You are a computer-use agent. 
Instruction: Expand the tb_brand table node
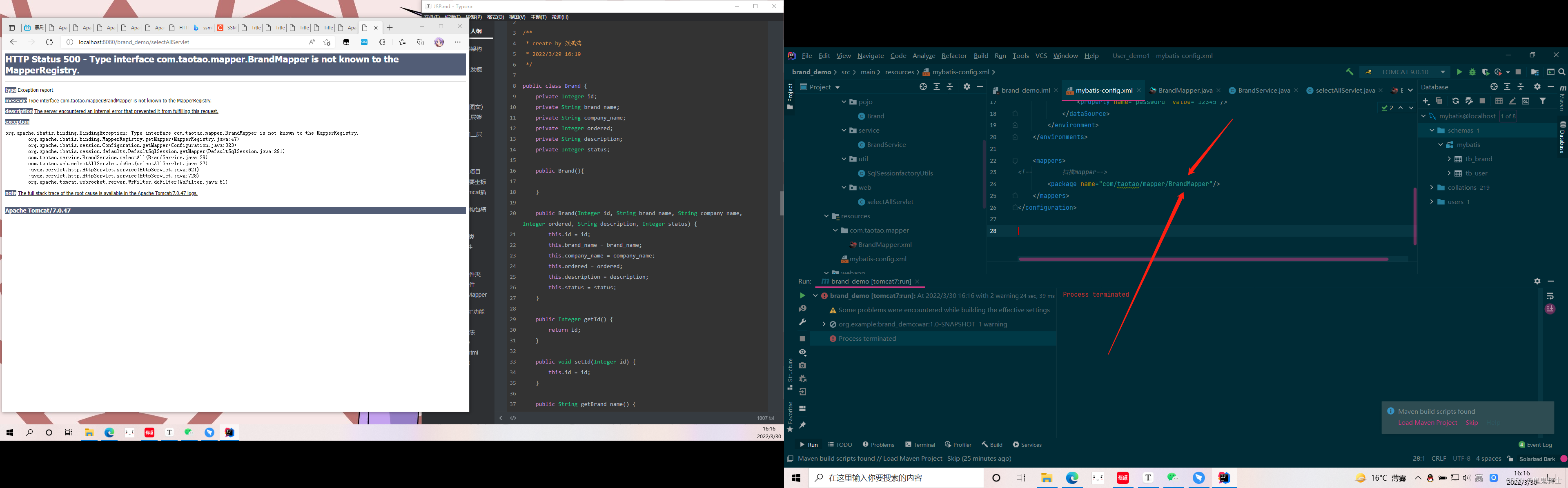pos(1449,159)
